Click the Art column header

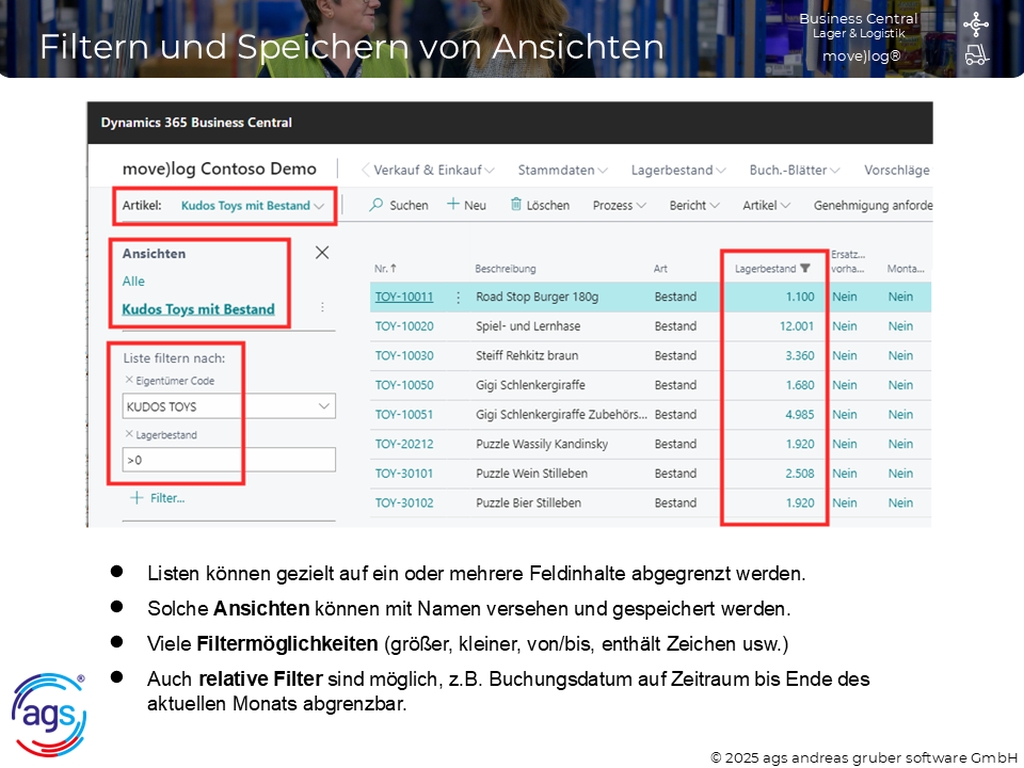[660, 268]
